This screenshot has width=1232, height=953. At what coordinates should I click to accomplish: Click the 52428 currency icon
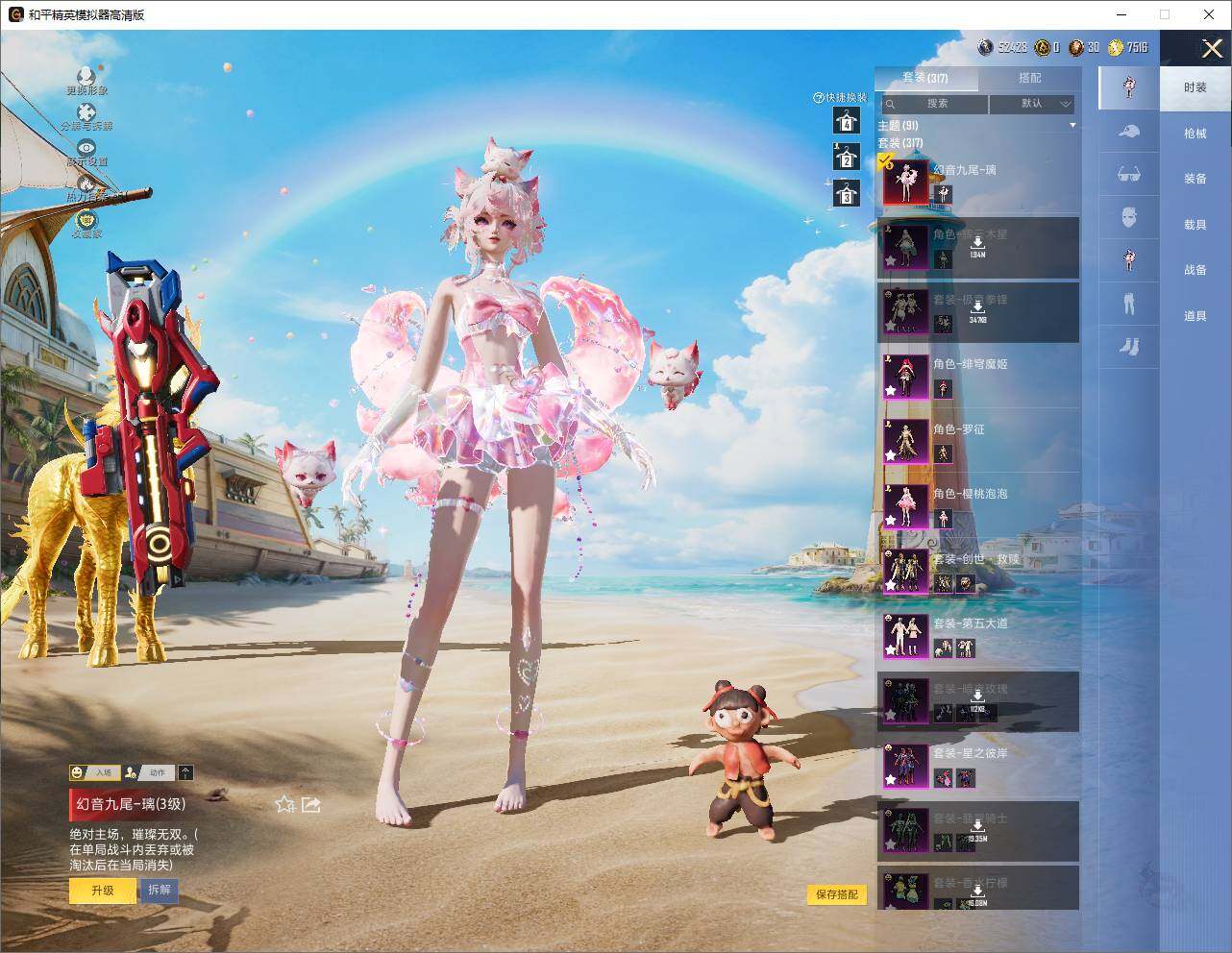pyautogui.click(x=985, y=47)
